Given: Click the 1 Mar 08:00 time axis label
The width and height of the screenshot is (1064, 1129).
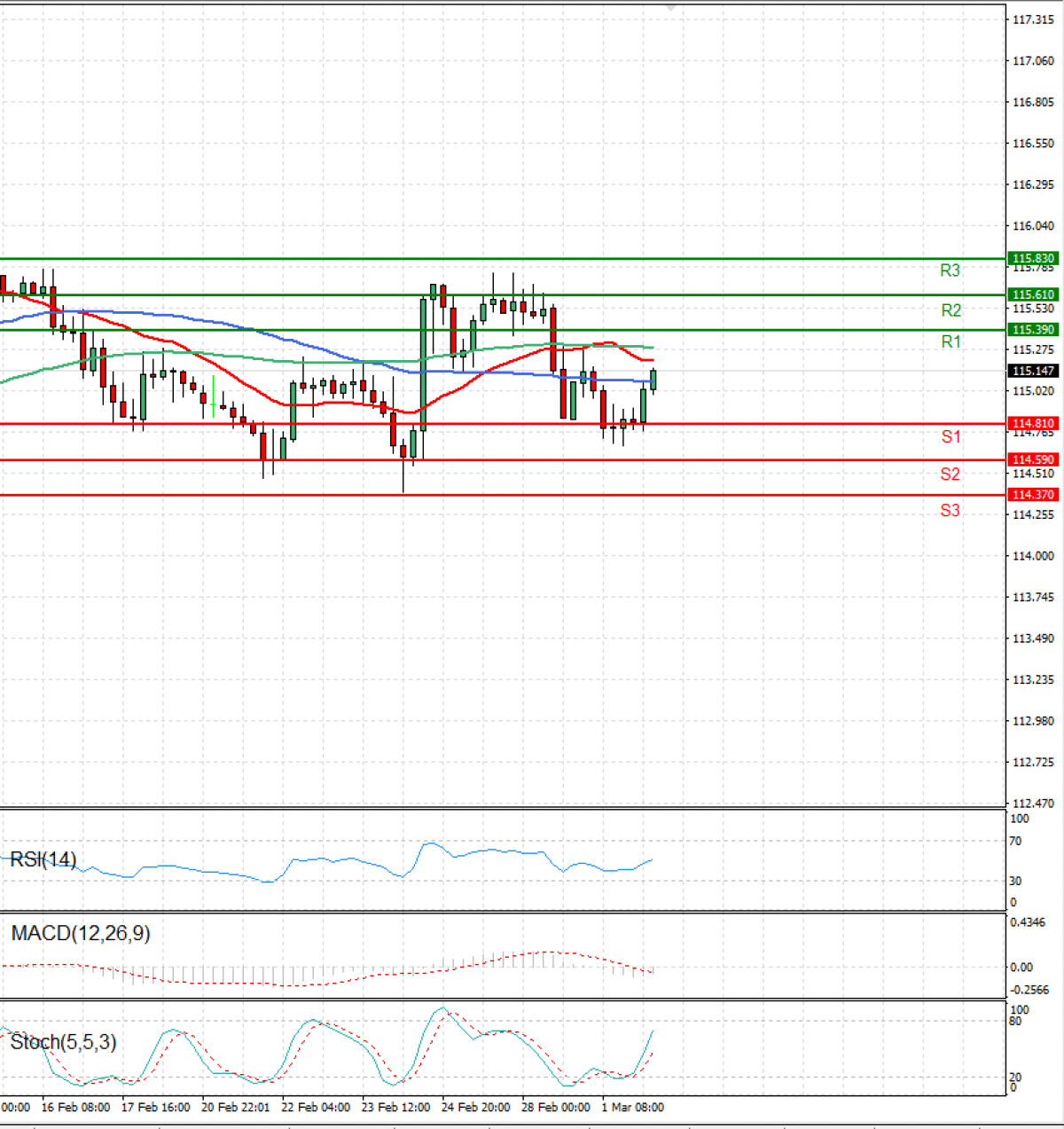Looking at the screenshot, I should click(632, 1107).
